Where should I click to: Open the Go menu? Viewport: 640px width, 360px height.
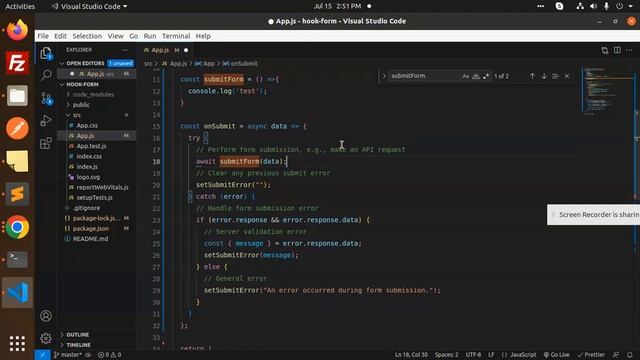pyautogui.click(x=133, y=36)
